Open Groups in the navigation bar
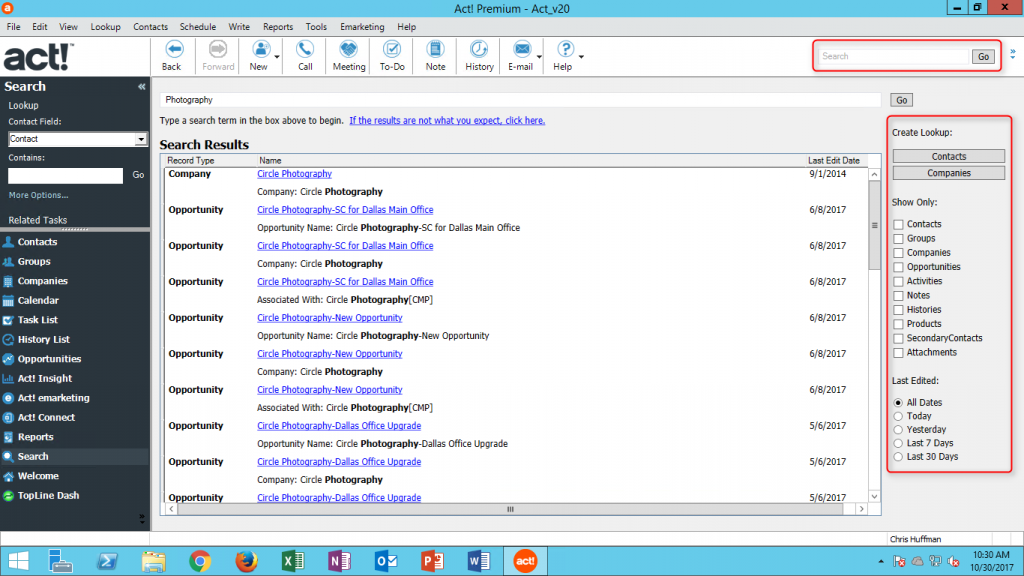The height and width of the screenshot is (576, 1024). (x=34, y=261)
